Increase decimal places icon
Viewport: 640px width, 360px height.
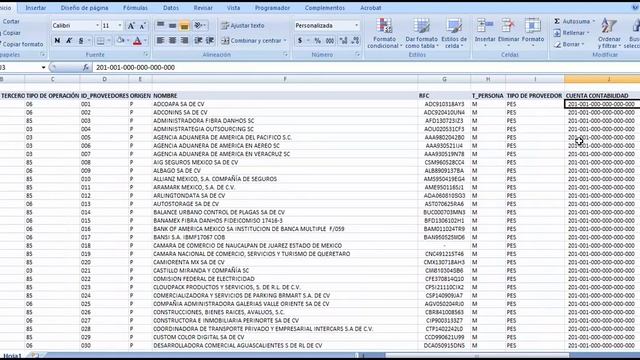(343, 40)
